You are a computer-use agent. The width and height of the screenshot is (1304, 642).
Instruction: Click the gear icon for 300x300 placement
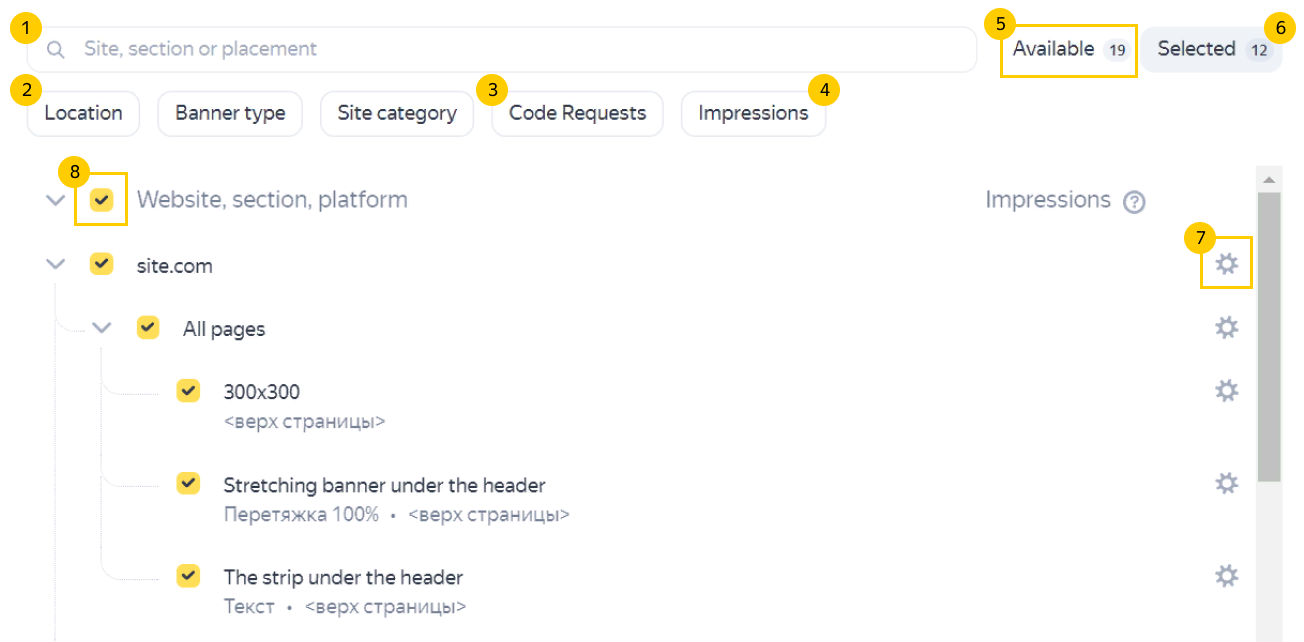point(1226,390)
